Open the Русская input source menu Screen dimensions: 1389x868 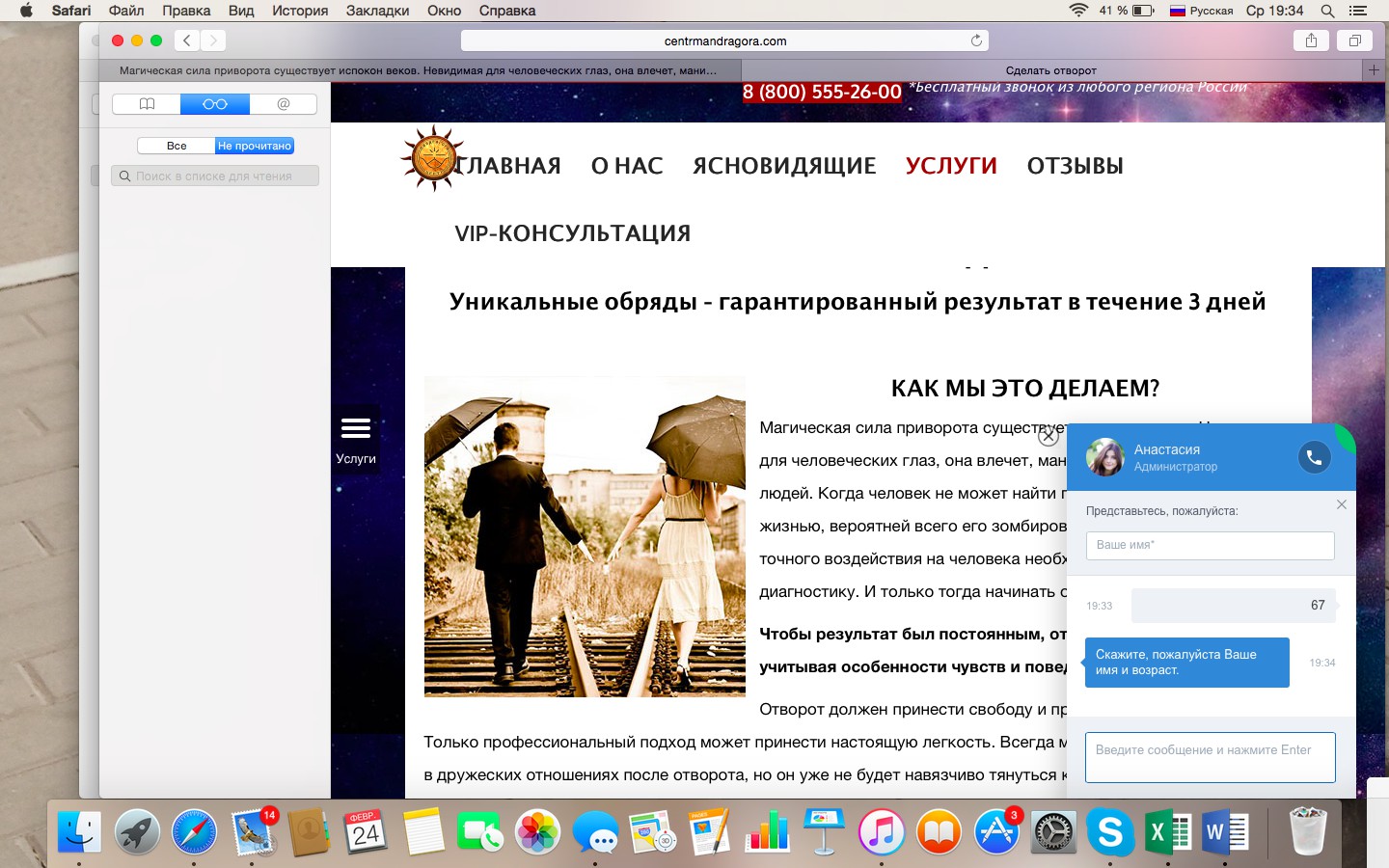click(1201, 11)
